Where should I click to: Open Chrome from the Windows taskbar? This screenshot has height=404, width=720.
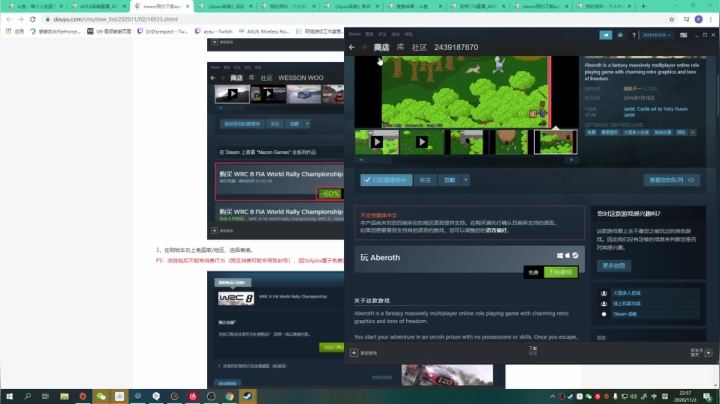pos(229,396)
